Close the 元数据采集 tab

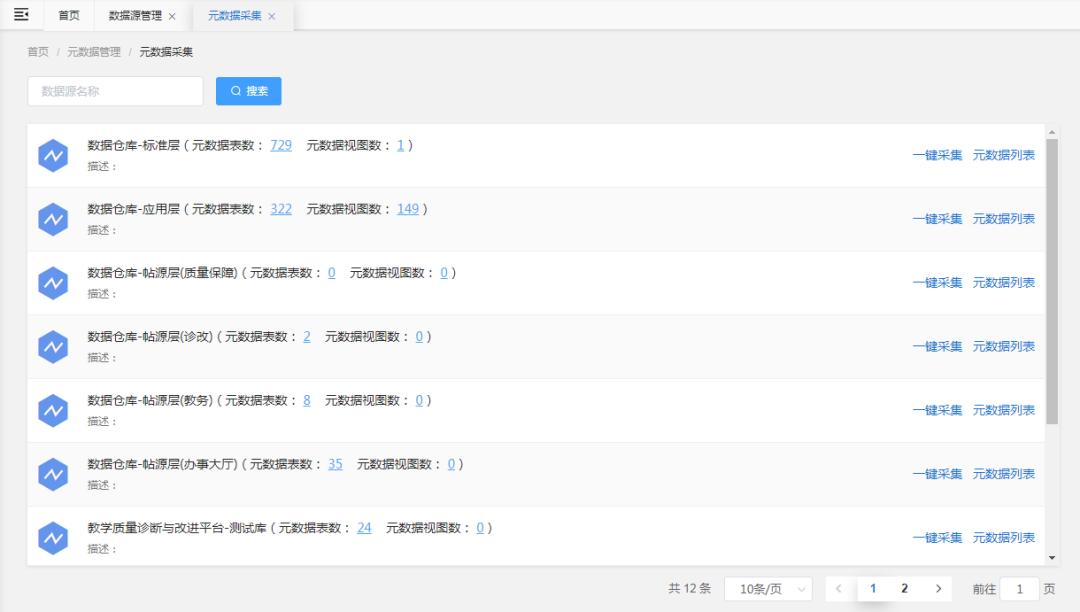coord(271,16)
